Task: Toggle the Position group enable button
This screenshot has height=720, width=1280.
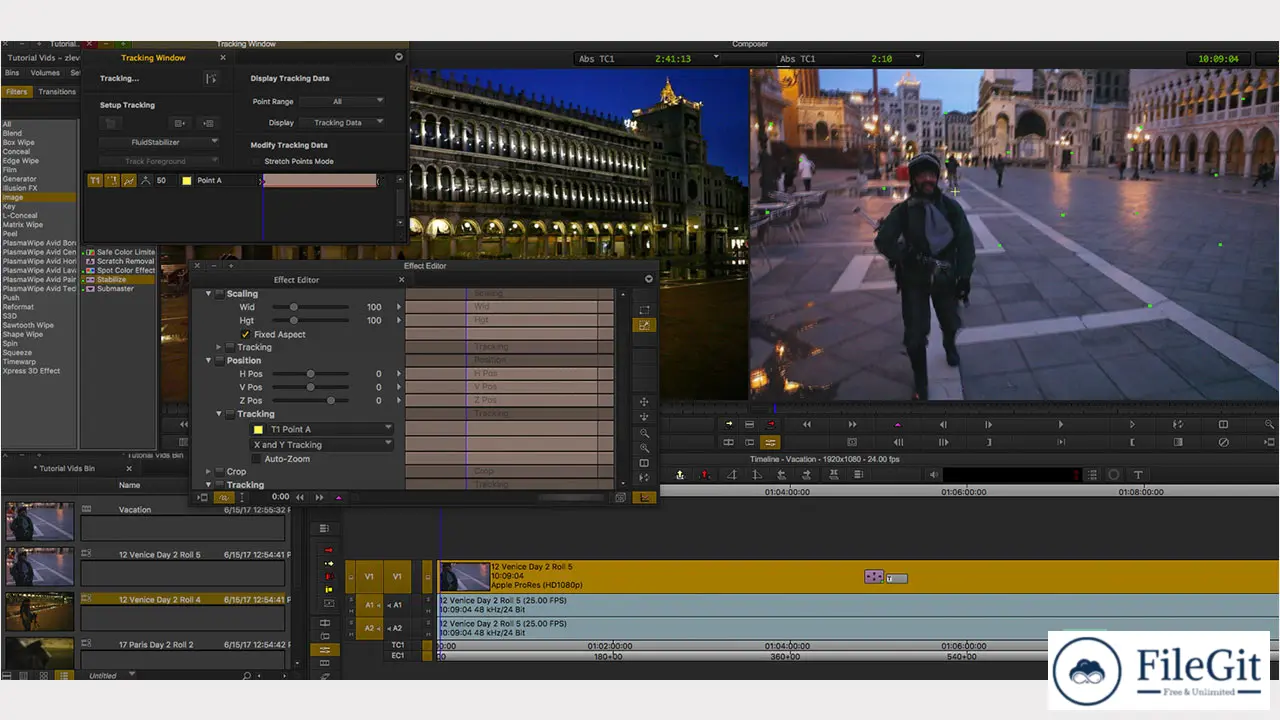Action: [220, 360]
